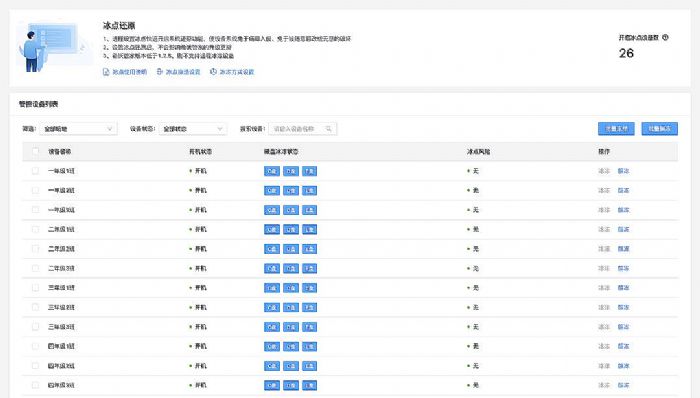Viewport: 700px width, 398px height.
Task: Open the 冰冻方式设置 clock icon
Action: tap(213, 71)
